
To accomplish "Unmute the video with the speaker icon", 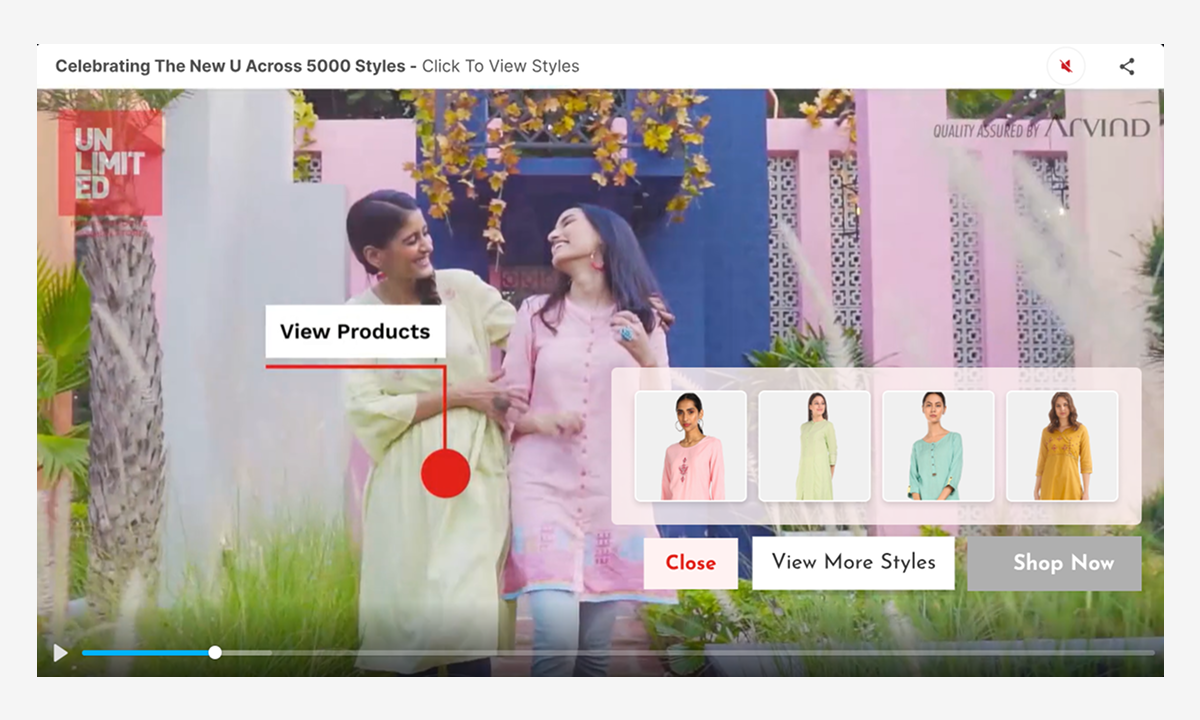I will (1066, 67).
